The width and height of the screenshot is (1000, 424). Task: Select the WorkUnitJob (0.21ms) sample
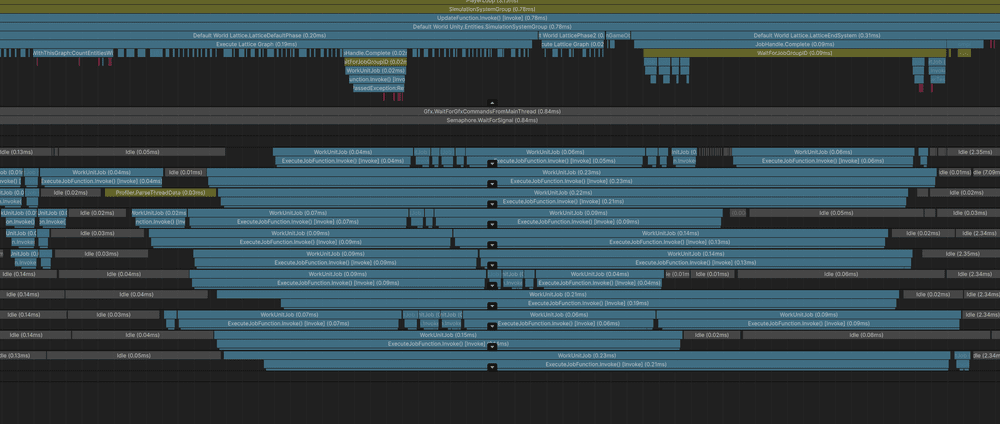558,295
